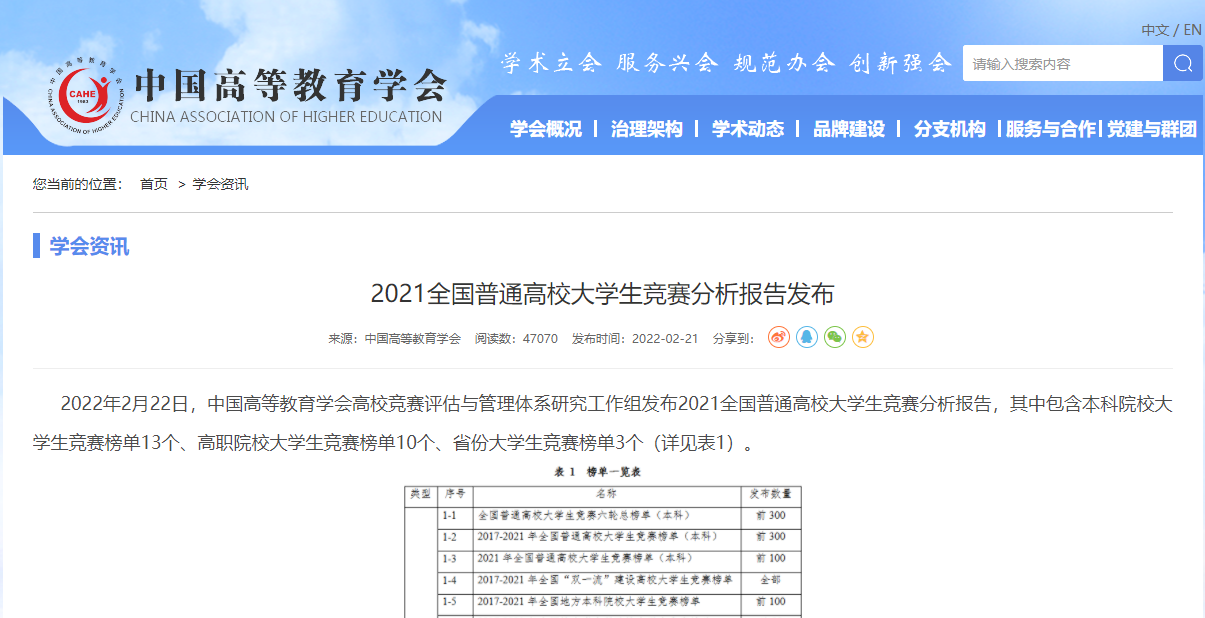Click 2017-2021年全国普通高校大学生竞赛榜单（本科） in the table

pyautogui.click(x=597, y=537)
